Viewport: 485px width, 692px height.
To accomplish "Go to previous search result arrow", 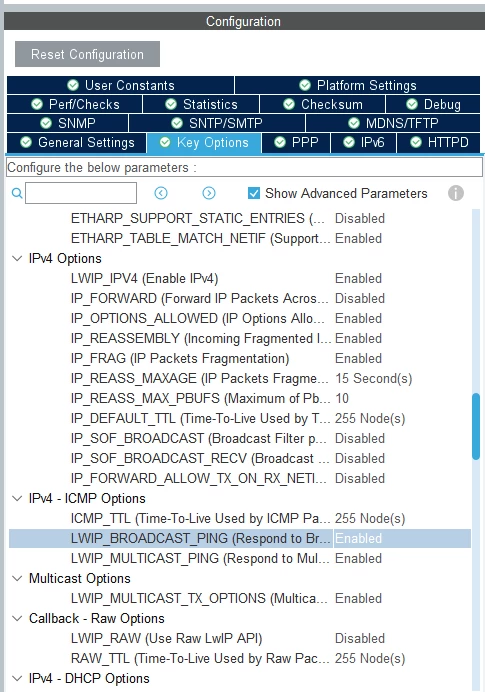I will coord(161,193).
